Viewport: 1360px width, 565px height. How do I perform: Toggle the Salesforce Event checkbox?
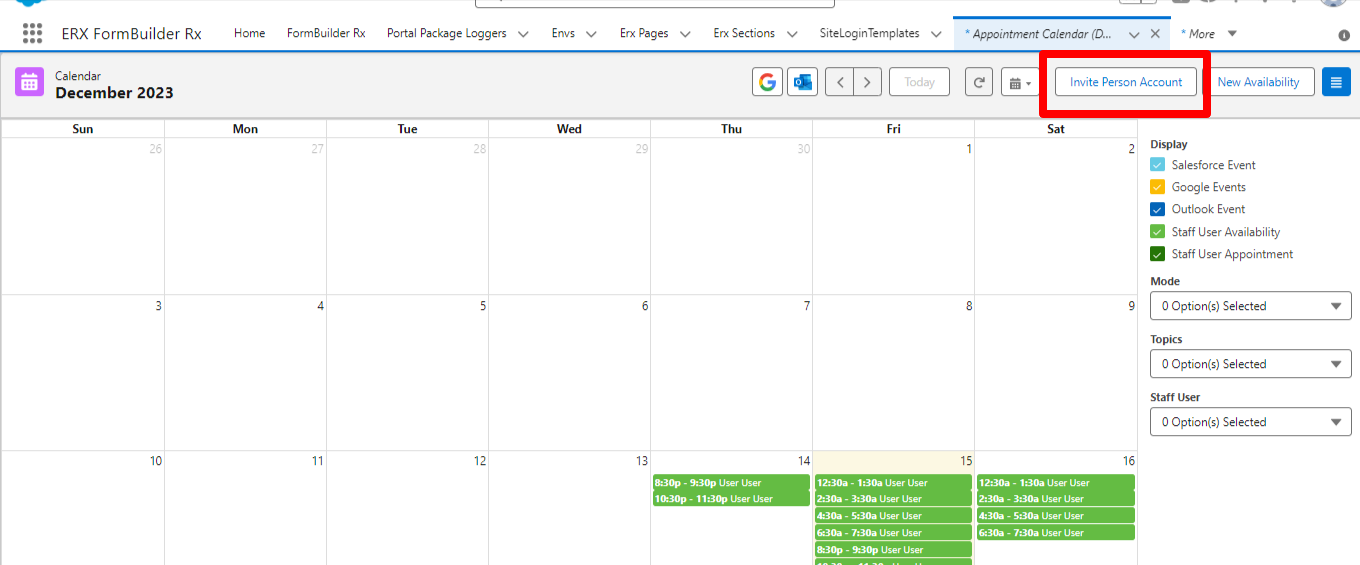coord(1157,165)
